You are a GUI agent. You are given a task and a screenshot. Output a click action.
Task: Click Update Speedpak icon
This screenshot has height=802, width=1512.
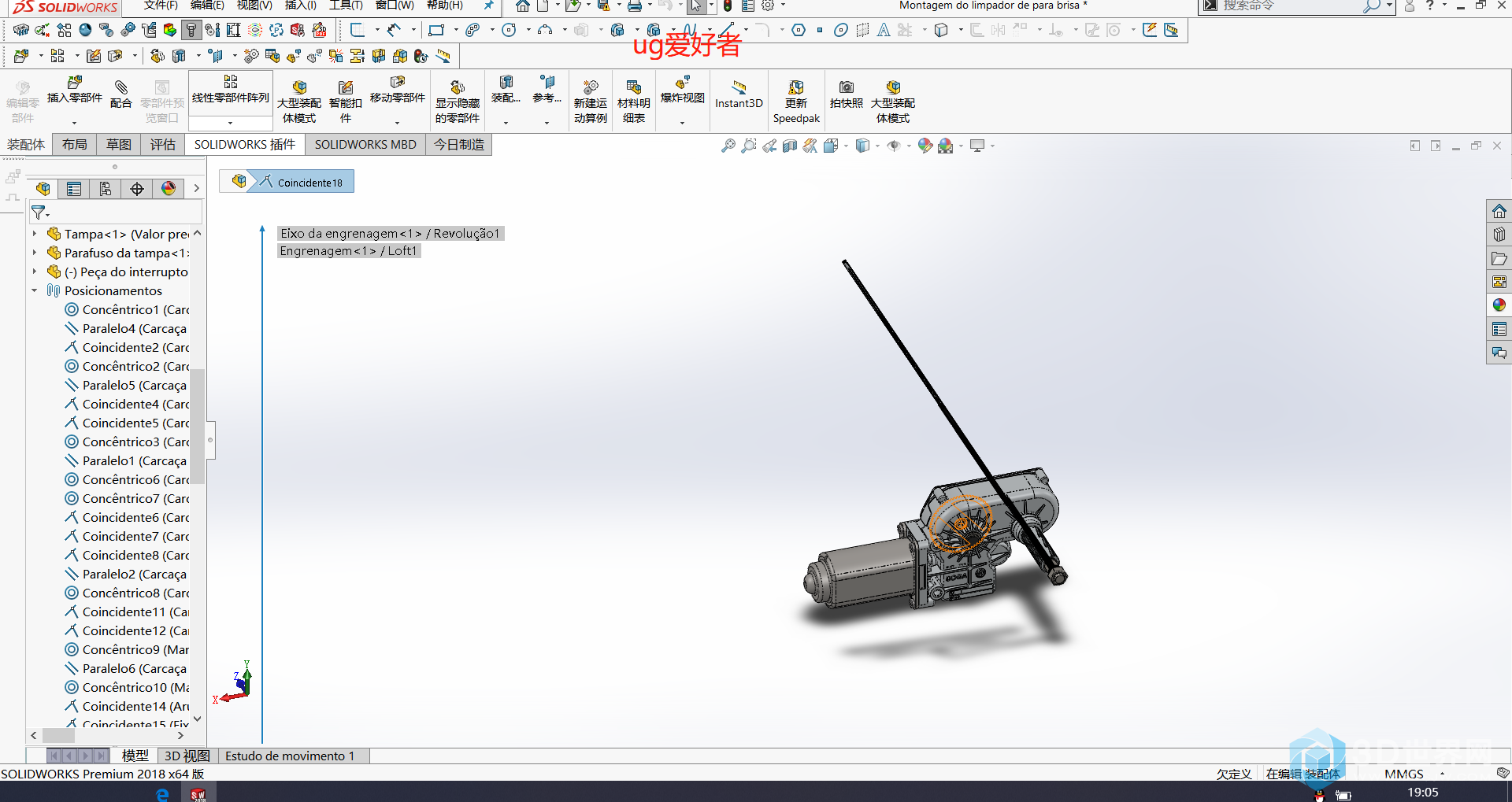(x=796, y=87)
